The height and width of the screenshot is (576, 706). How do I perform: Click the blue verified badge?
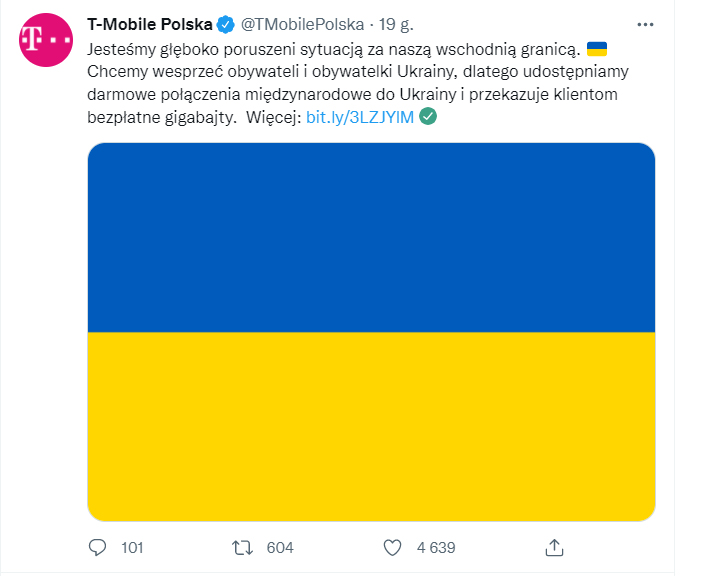[x=226, y=25]
